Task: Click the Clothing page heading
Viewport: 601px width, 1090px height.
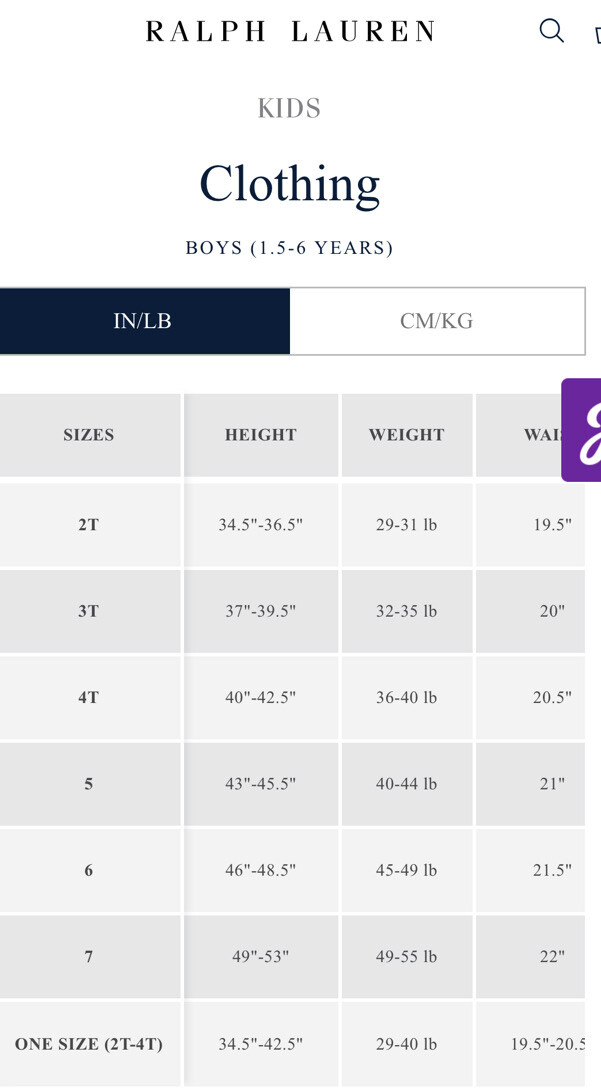Action: tap(290, 184)
